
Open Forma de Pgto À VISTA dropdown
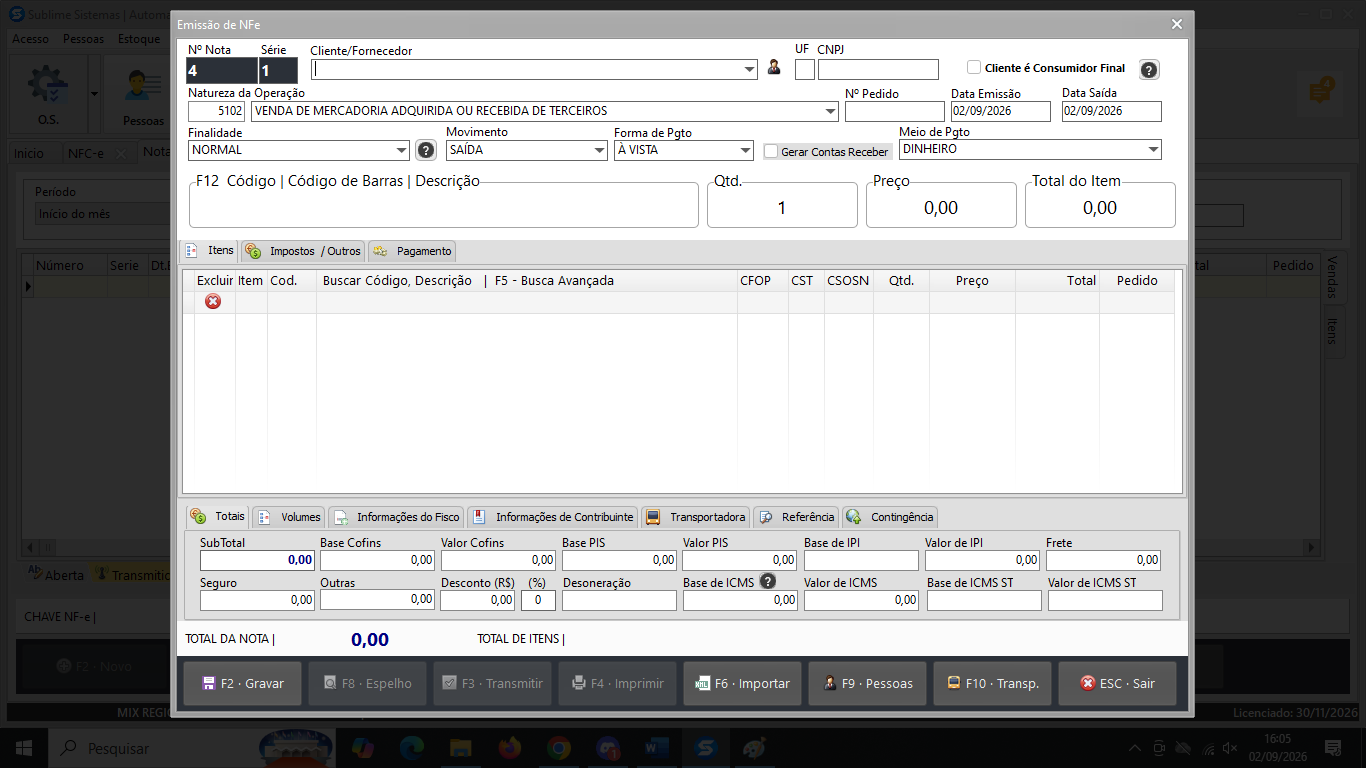(x=746, y=150)
